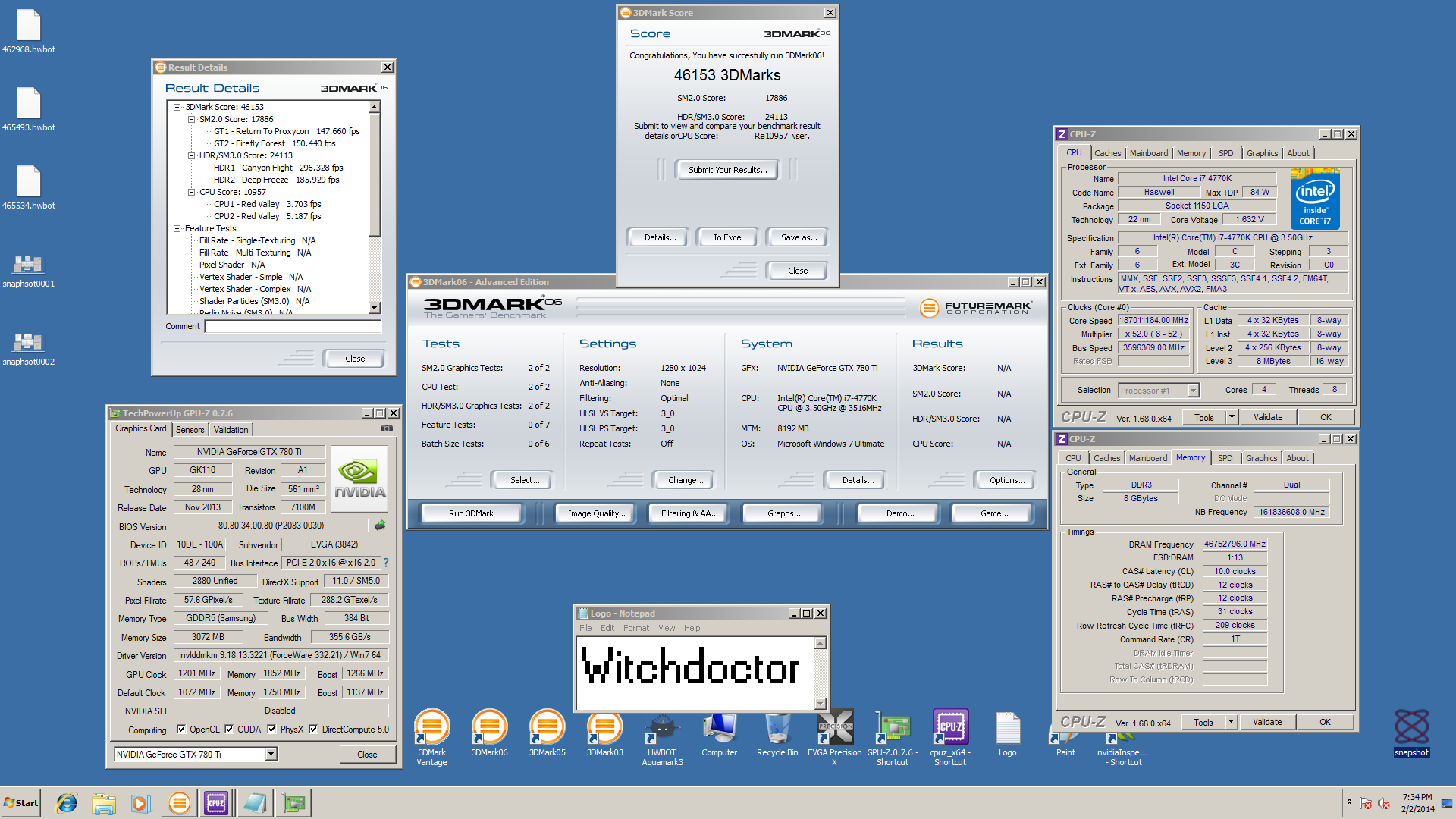
Task: Open Format menu in Notepad
Action: click(636, 628)
